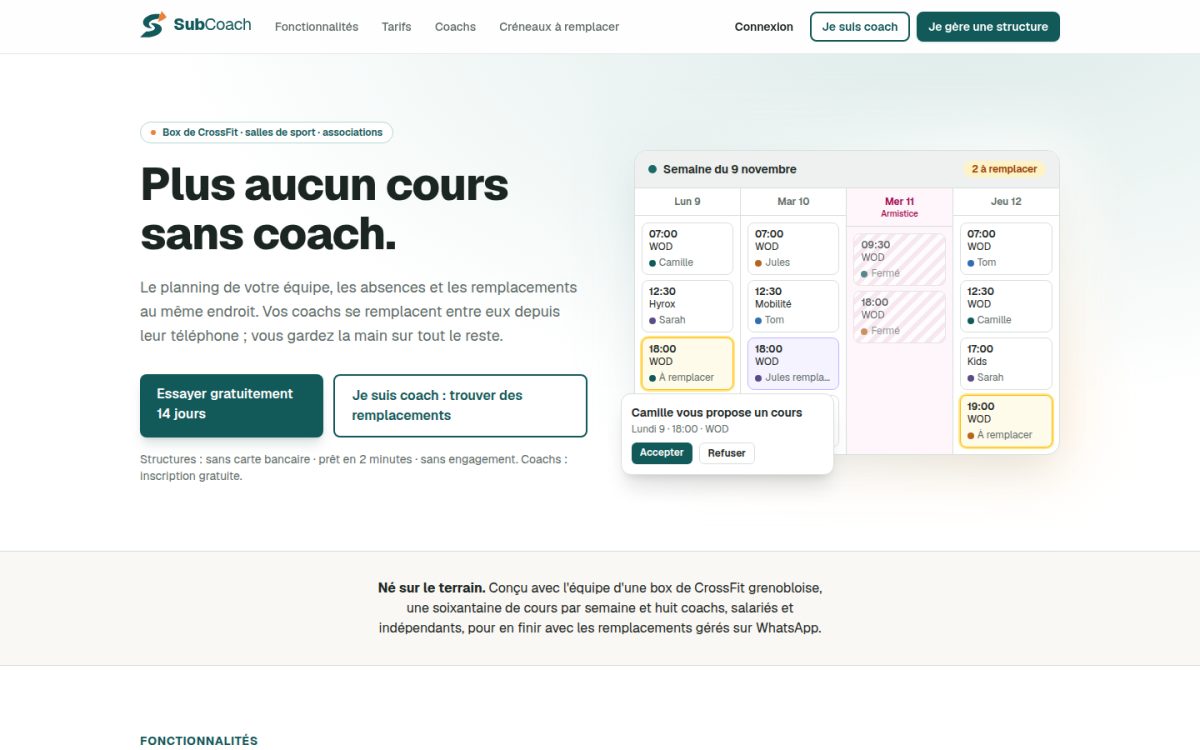Click the 2 à remplacer badge
Viewport: 1200px width, 750px height.
click(1004, 169)
